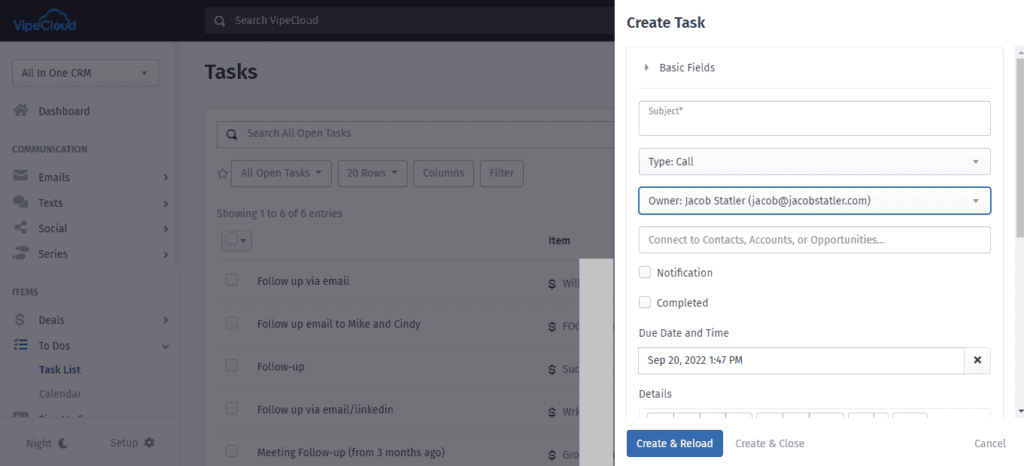The width and height of the screenshot is (1024, 466).
Task: Open the select-all checkbox dropdown in table header
Action: (237, 240)
